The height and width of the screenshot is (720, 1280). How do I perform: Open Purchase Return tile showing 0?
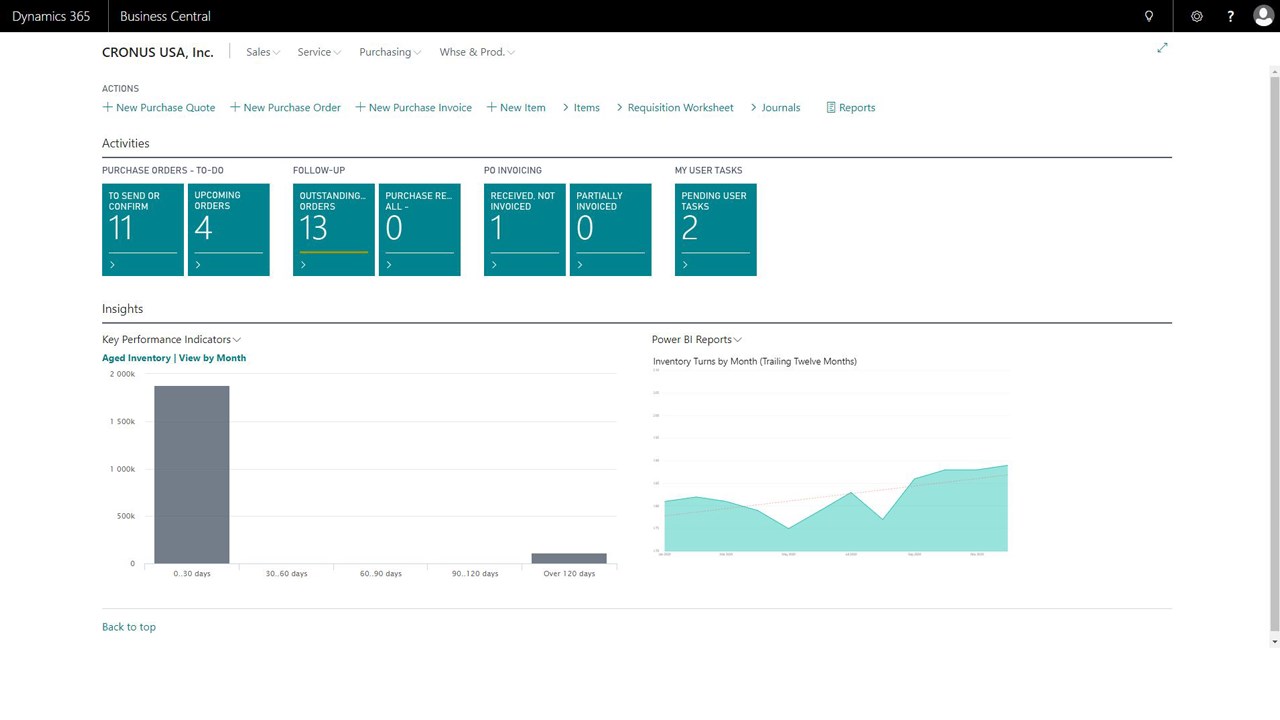[420, 230]
